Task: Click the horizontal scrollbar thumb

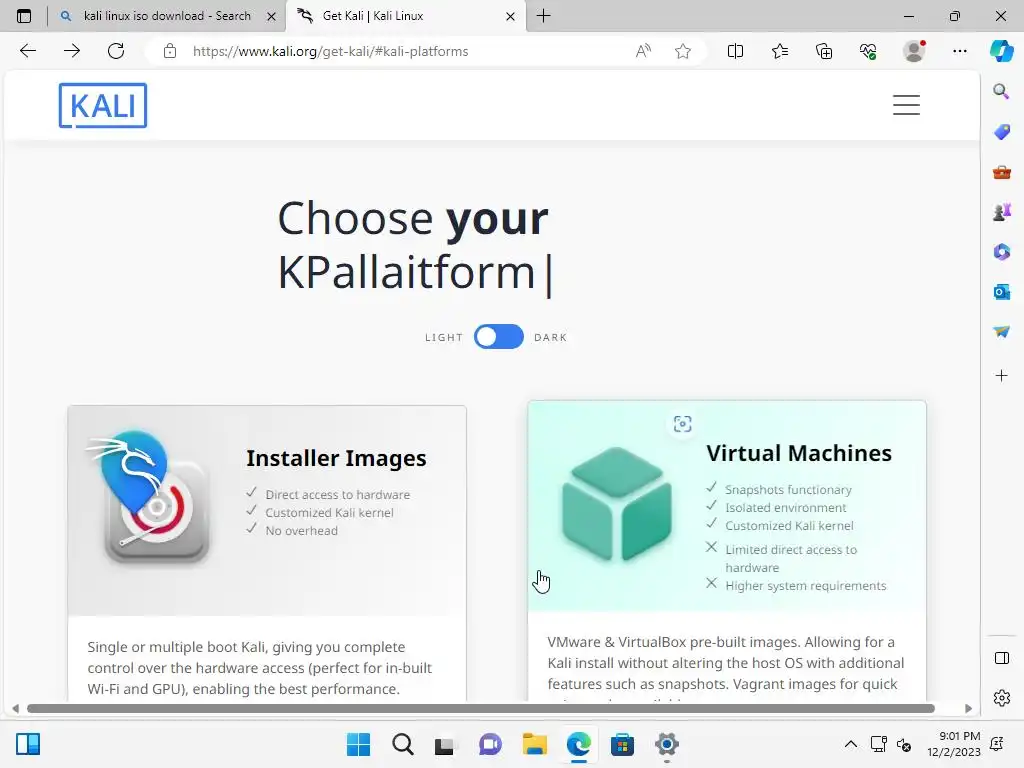Action: [481, 709]
